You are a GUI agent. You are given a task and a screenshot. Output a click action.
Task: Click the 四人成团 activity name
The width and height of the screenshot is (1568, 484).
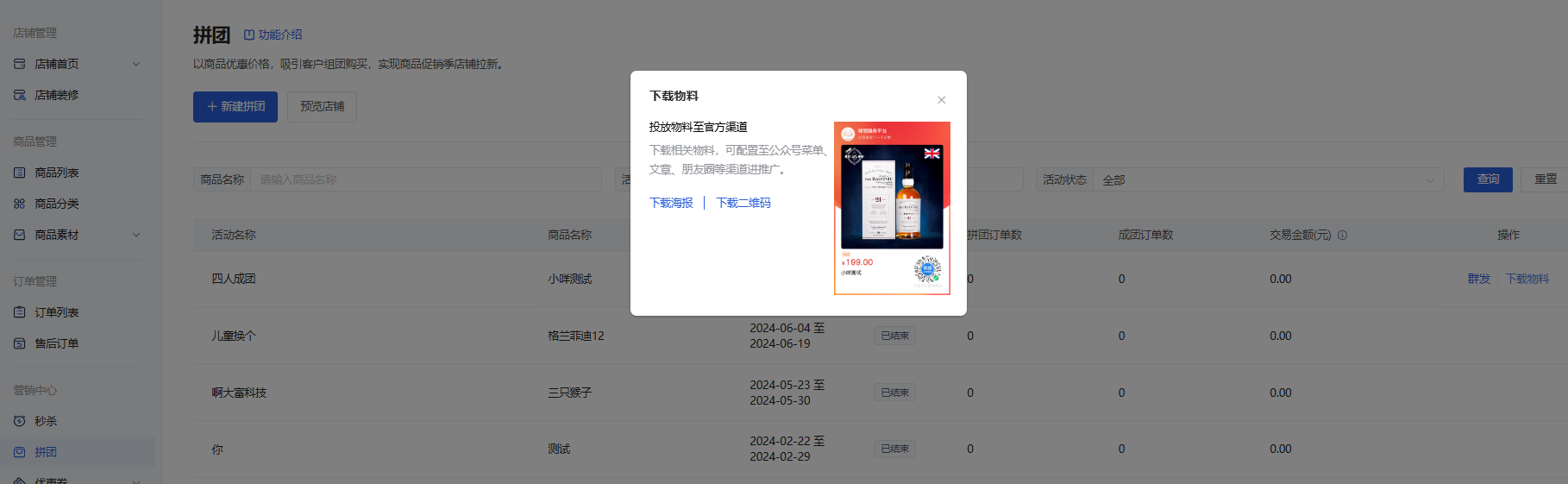(234, 279)
